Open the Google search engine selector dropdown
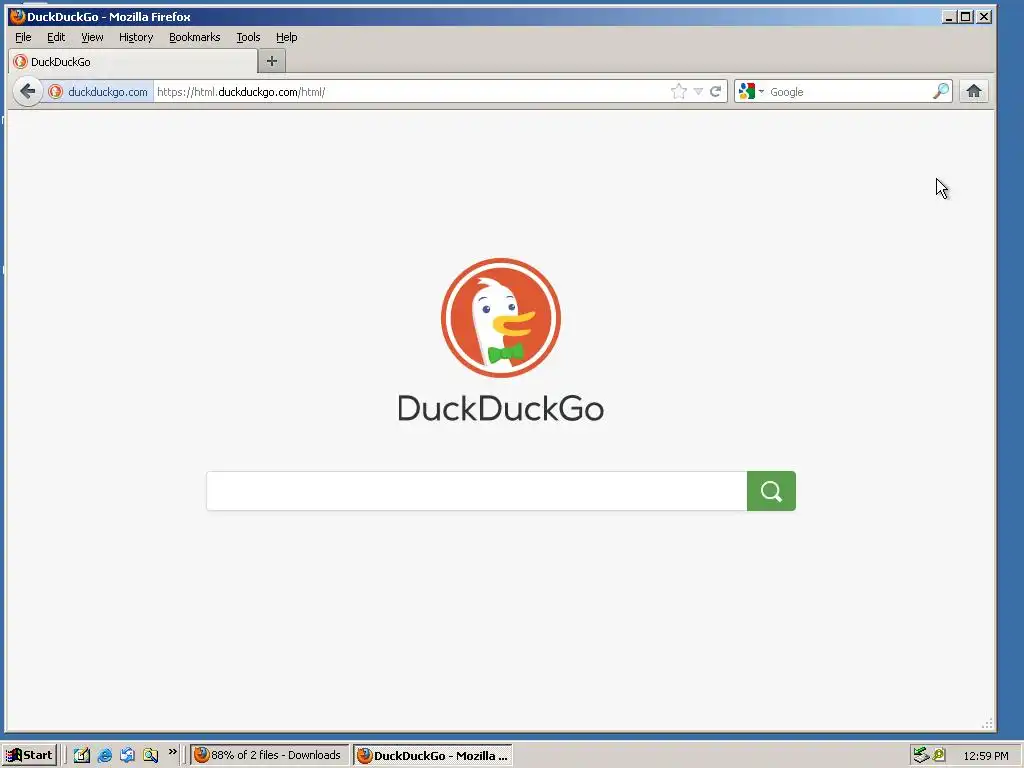 click(x=752, y=91)
